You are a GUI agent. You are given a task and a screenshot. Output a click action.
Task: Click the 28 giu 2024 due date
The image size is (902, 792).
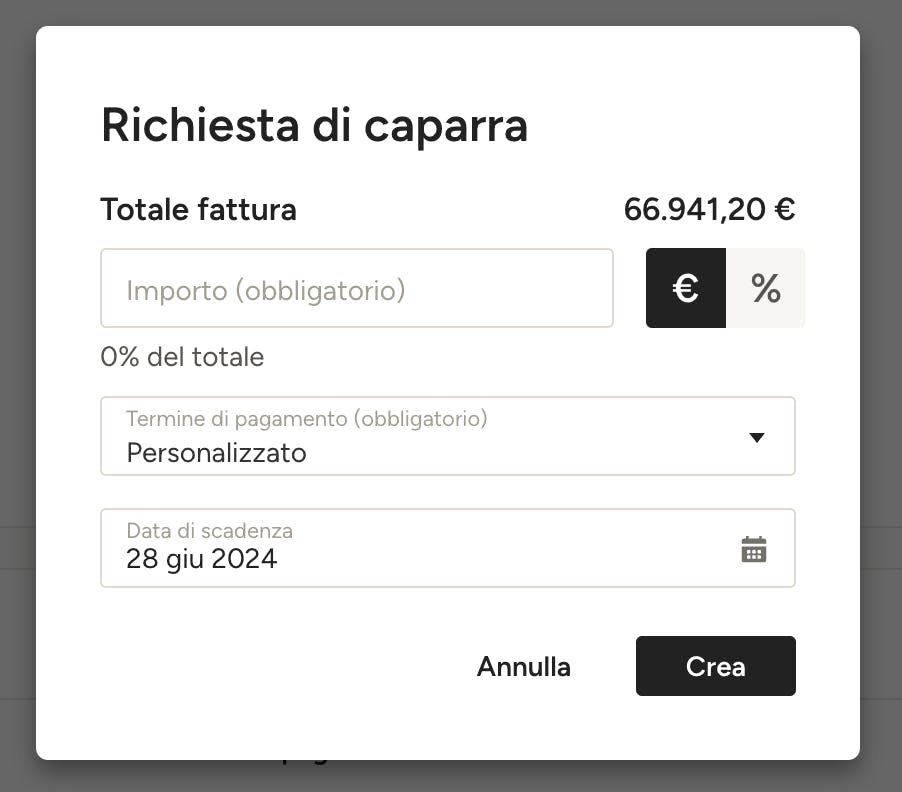click(x=201, y=559)
